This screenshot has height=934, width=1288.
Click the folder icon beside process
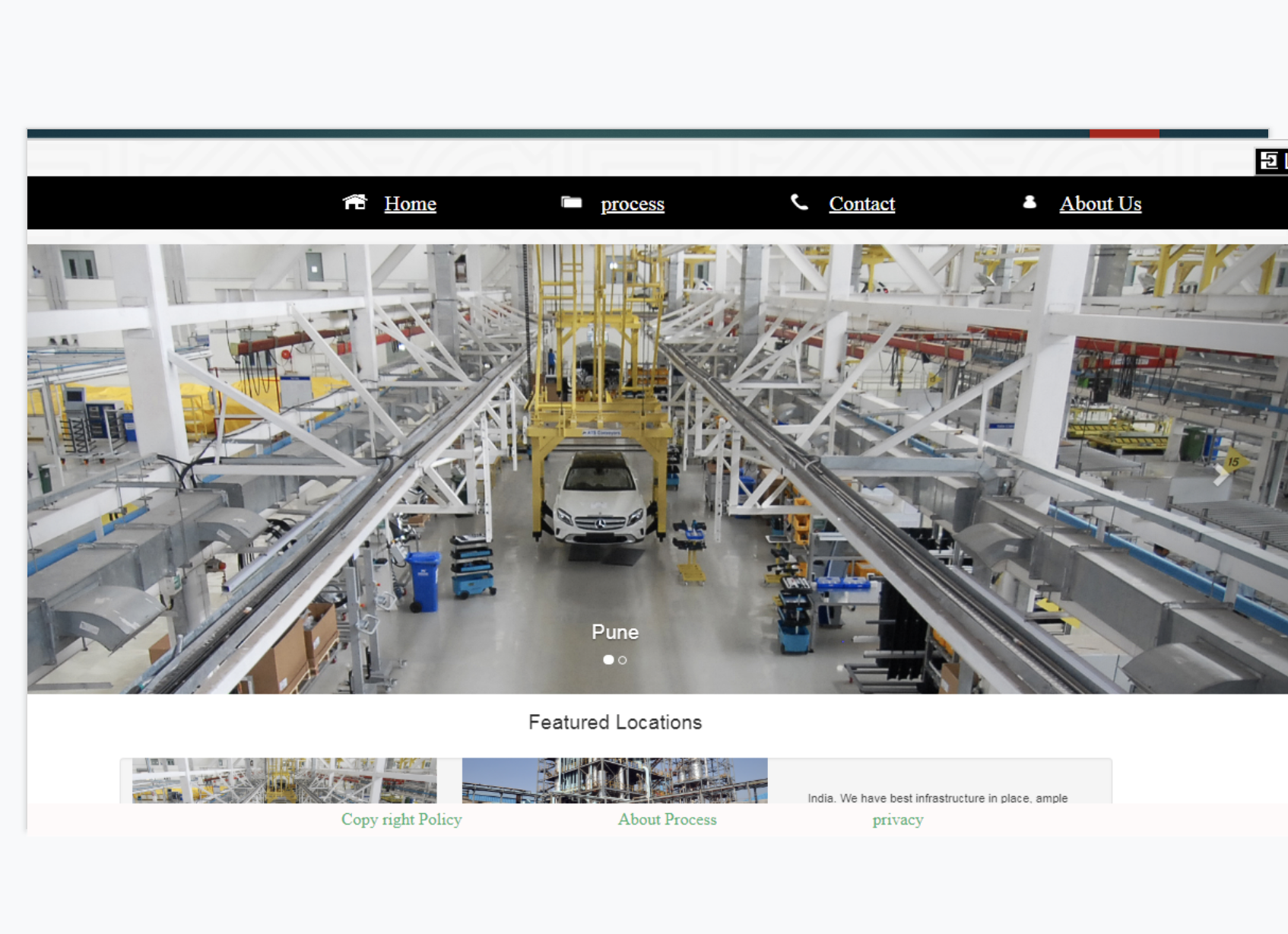[571, 202]
